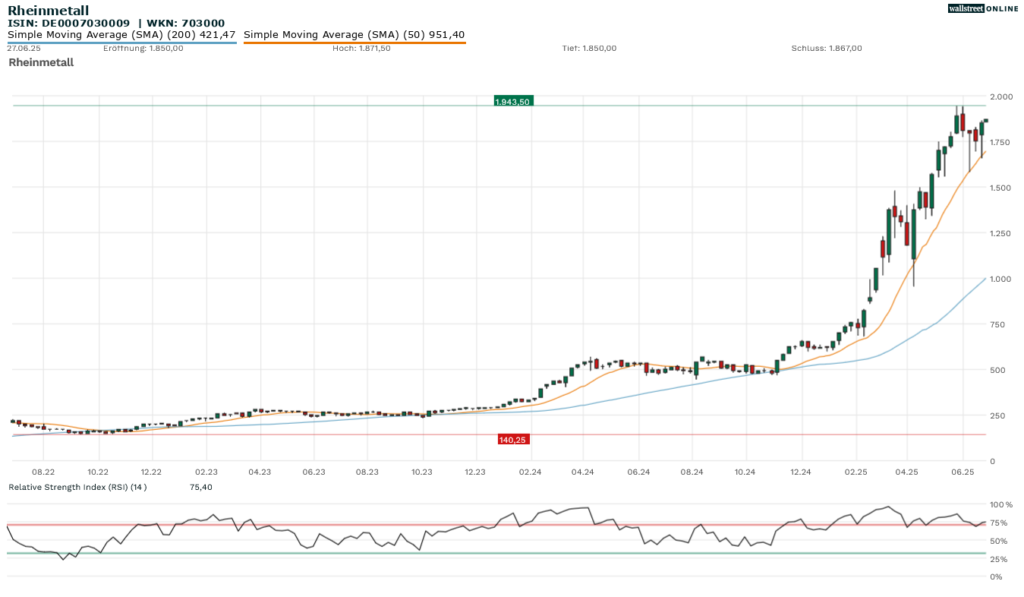The image size is (1024, 597).
Task: Click the 25% RSI axis label
Action: point(1002,559)
